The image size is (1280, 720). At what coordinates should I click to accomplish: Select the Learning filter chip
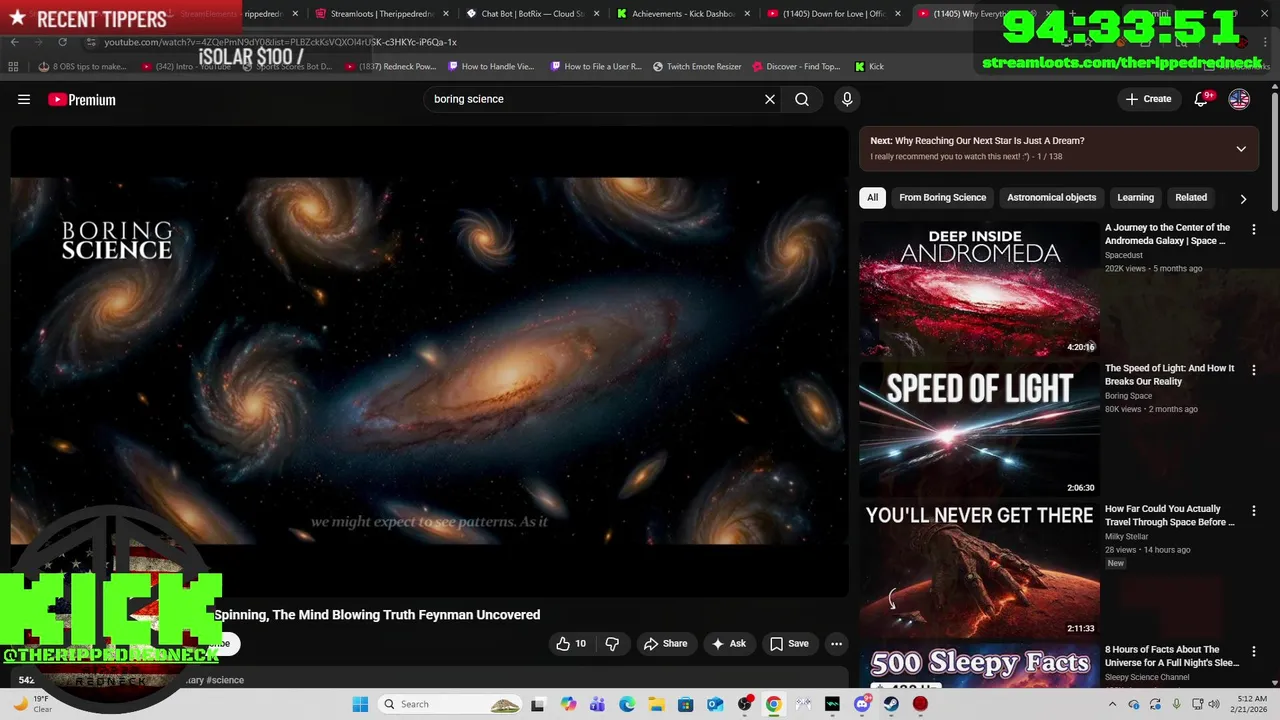point(1135,198)
